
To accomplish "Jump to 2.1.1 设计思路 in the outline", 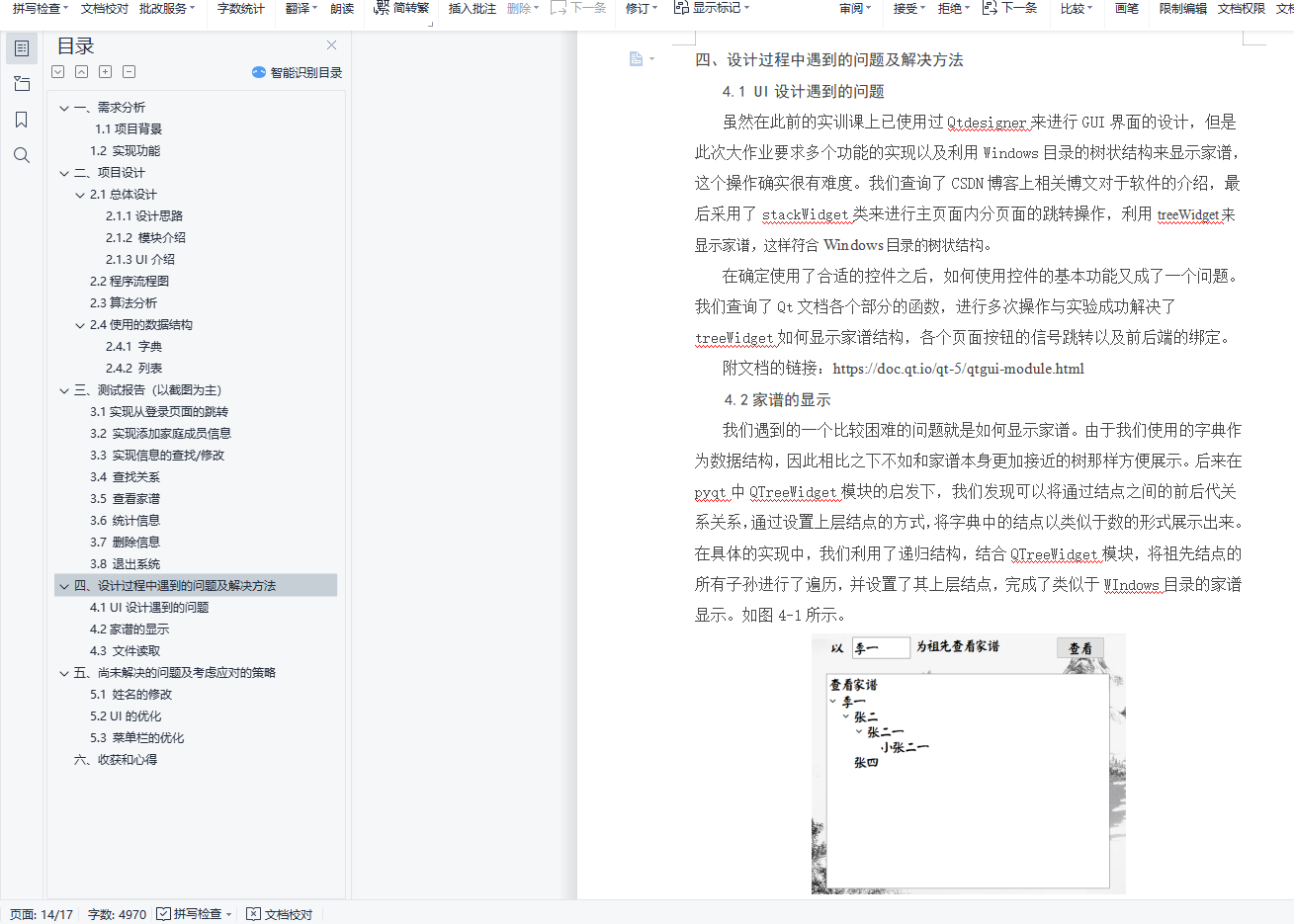I will point(144,216).
